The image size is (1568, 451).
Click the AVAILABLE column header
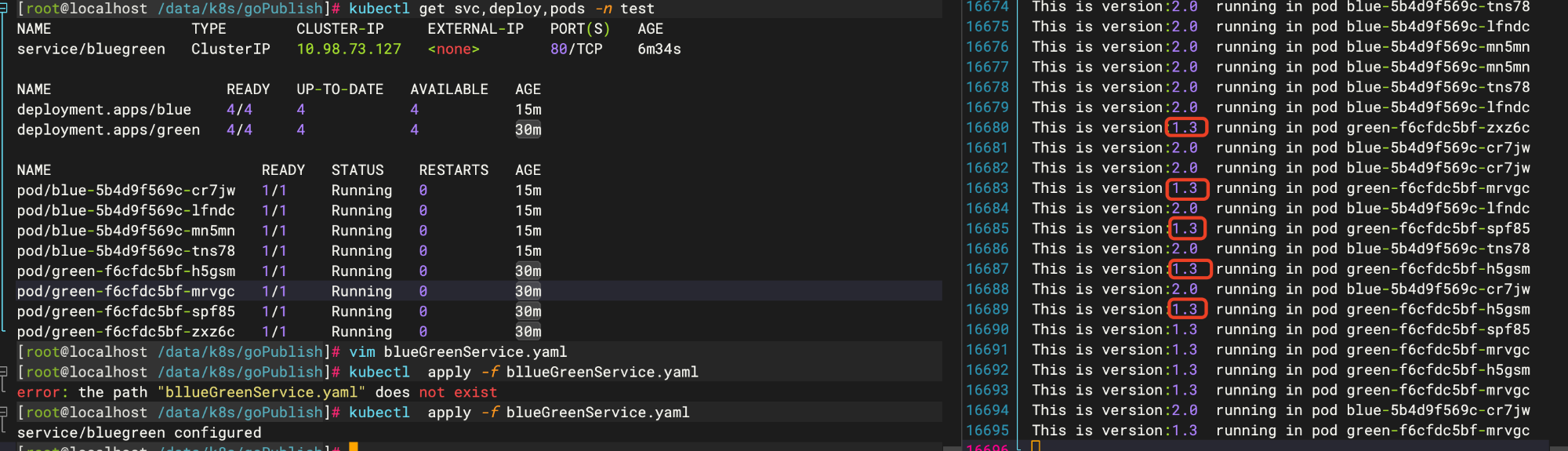tap(449, 89)
